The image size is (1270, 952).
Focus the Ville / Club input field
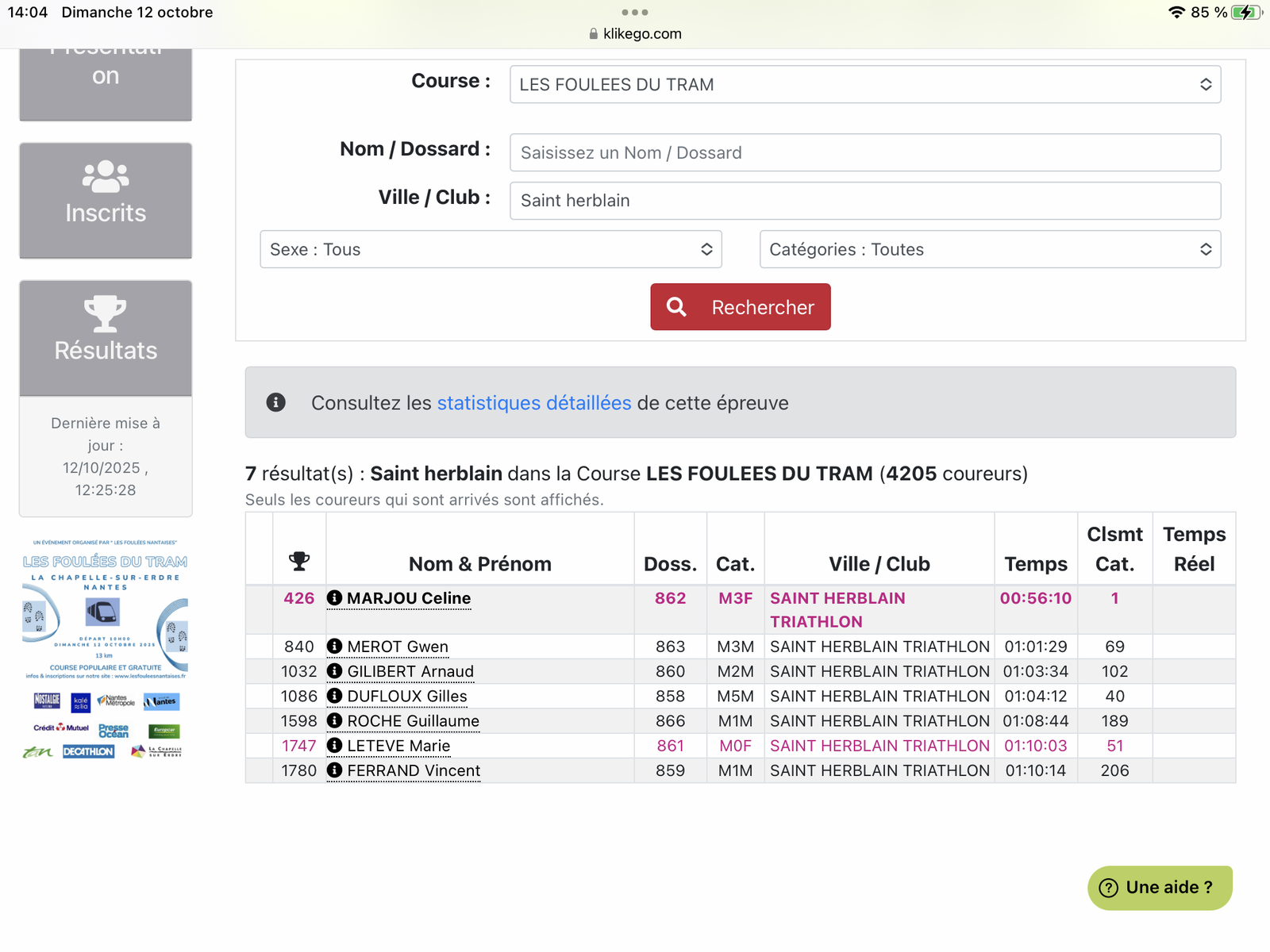click(x=864, y=201)
